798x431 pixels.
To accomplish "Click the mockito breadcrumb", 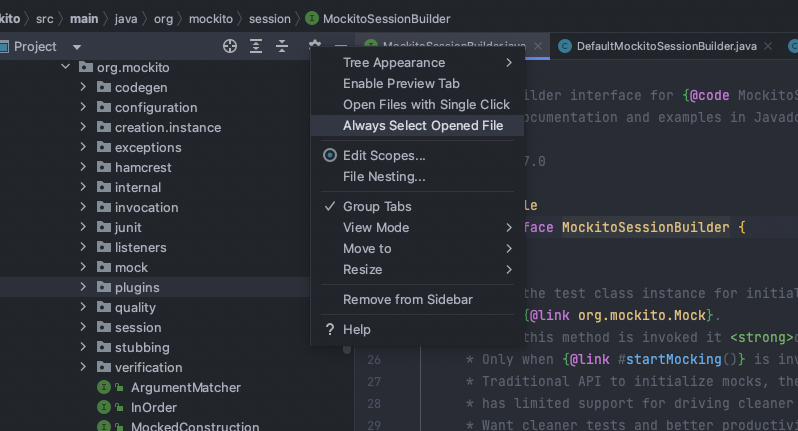I will [x=211, y=19].
